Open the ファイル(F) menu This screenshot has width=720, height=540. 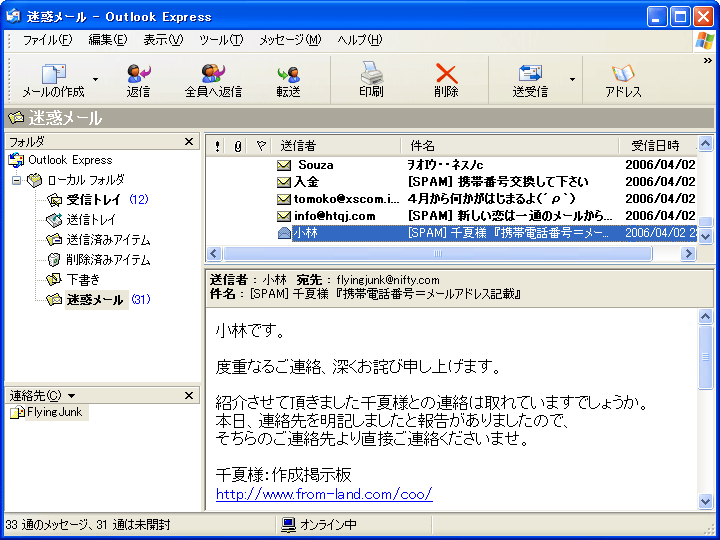tap(47, 40)
